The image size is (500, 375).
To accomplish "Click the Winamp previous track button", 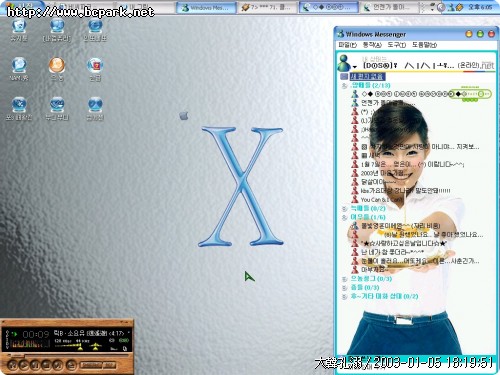I will tap(13, 365).
